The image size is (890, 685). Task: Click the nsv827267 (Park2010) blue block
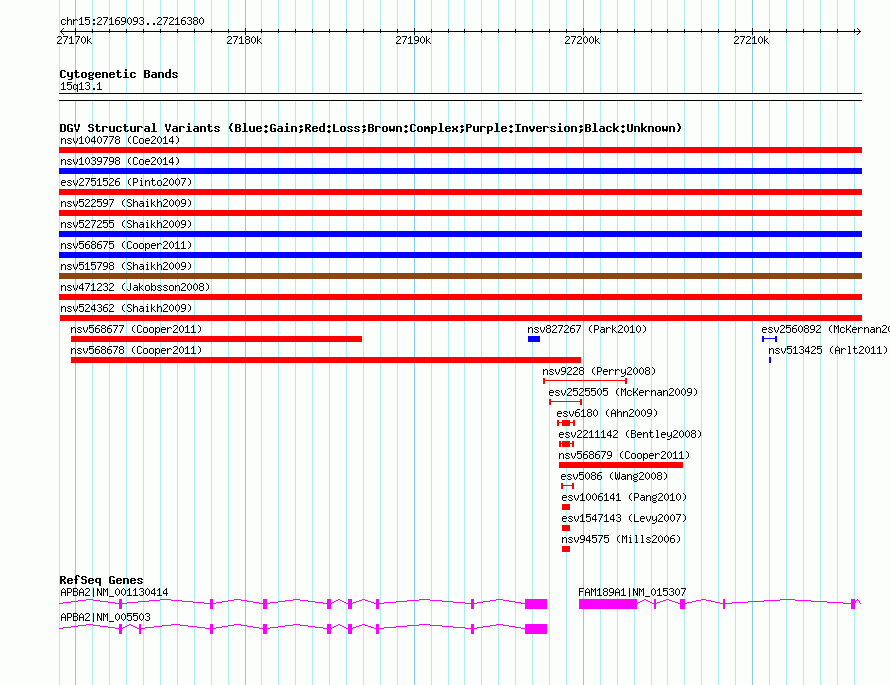[x=534, y=339]
